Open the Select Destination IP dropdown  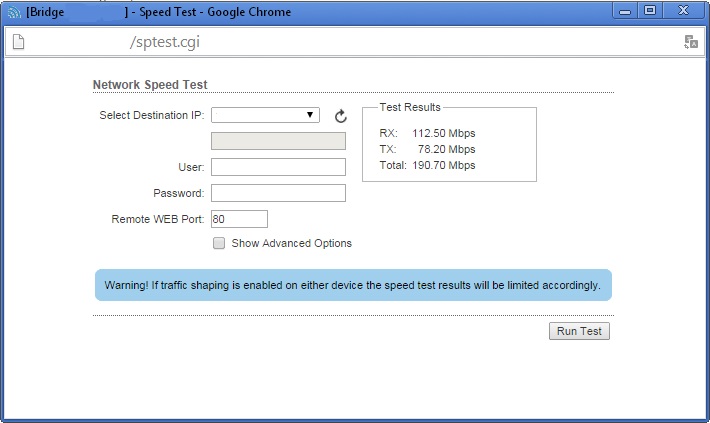(x=265, y=115)
